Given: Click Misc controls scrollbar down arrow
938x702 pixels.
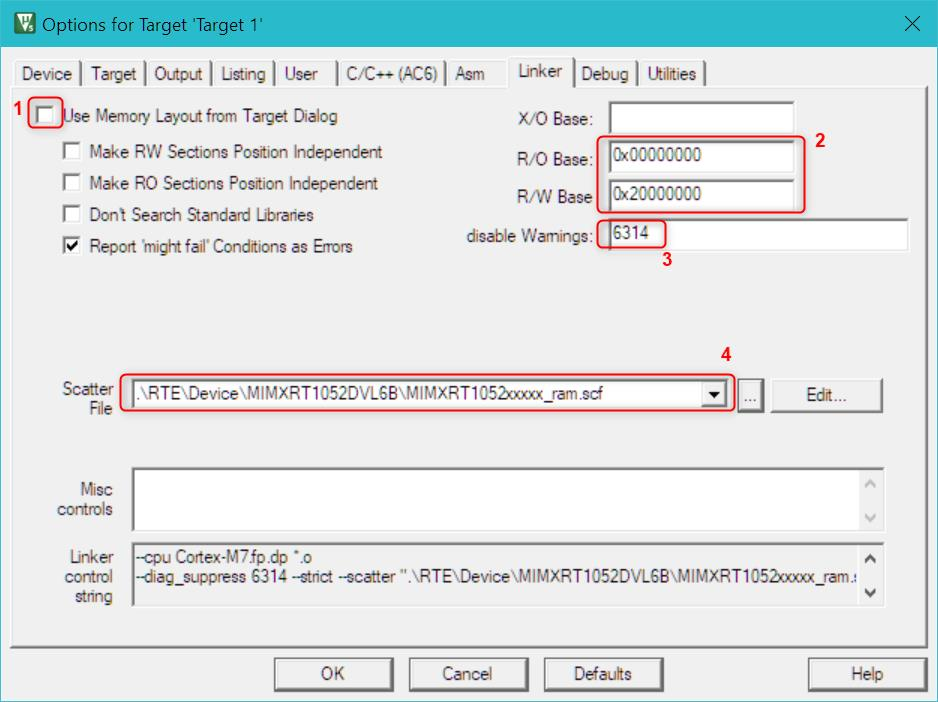Looking at the screenshot, I should (x=870, y=517).
